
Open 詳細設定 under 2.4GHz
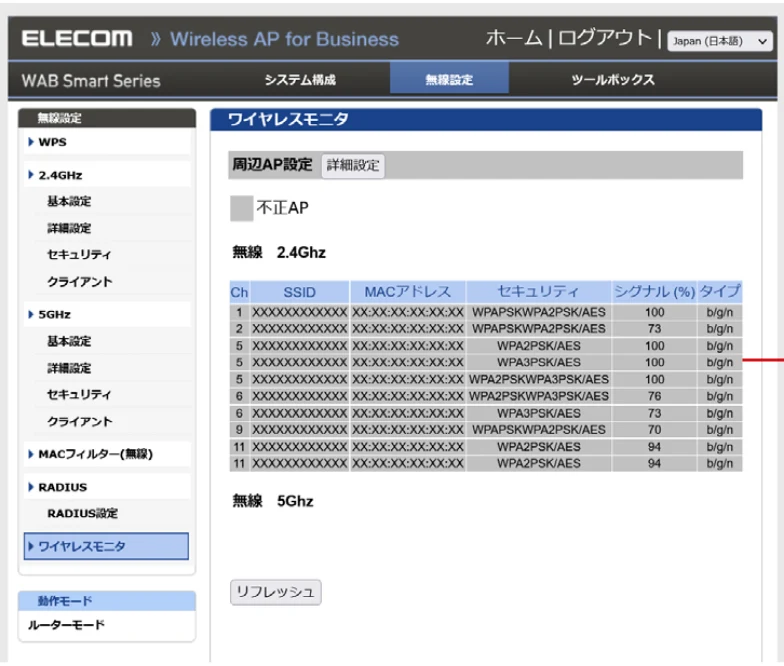(x=69, y=228)
